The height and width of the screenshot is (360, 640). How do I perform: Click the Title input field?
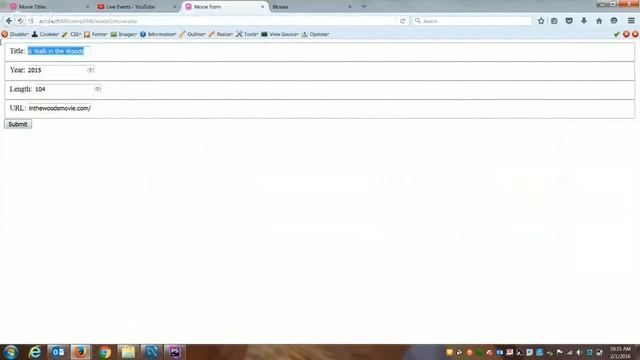(x=58, y=51)
